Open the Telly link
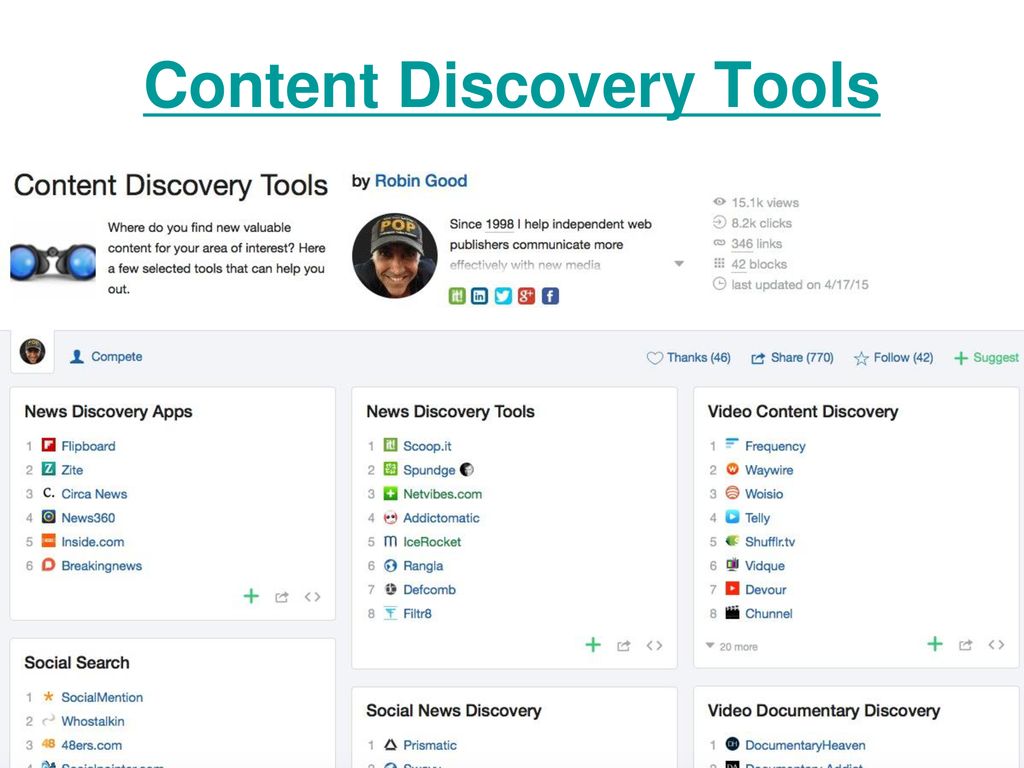Viewport: 1024px width, 768px height. click(x=758, y=519)
